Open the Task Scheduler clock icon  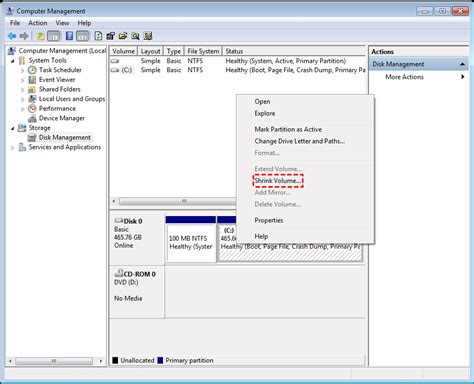coord(32,70)
